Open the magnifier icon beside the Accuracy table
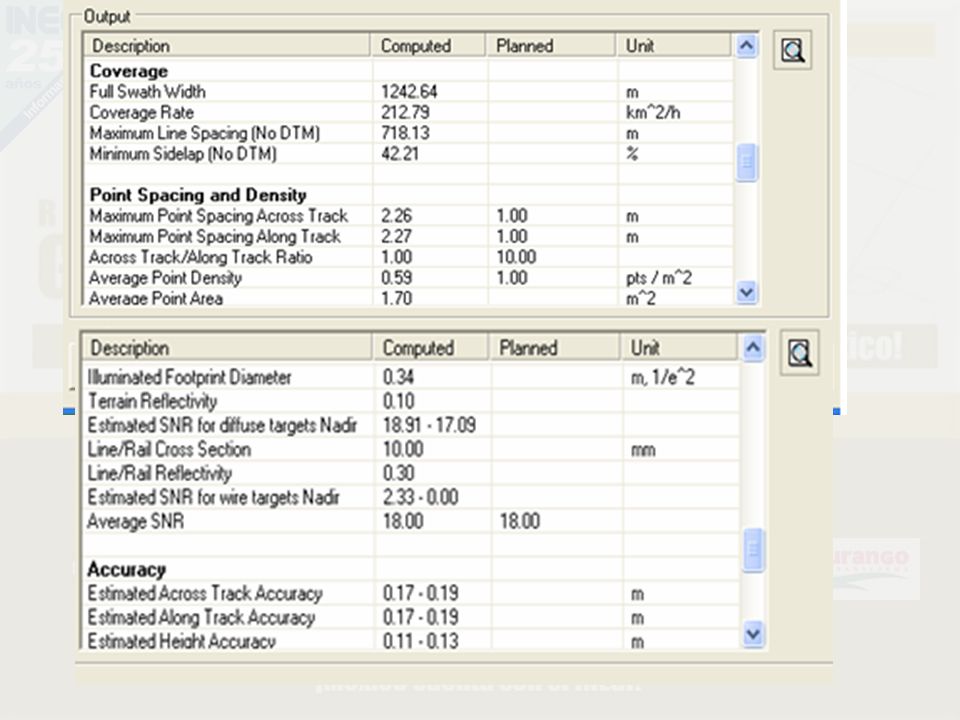Screen dimensions: 960x720 tap(800, 353)
